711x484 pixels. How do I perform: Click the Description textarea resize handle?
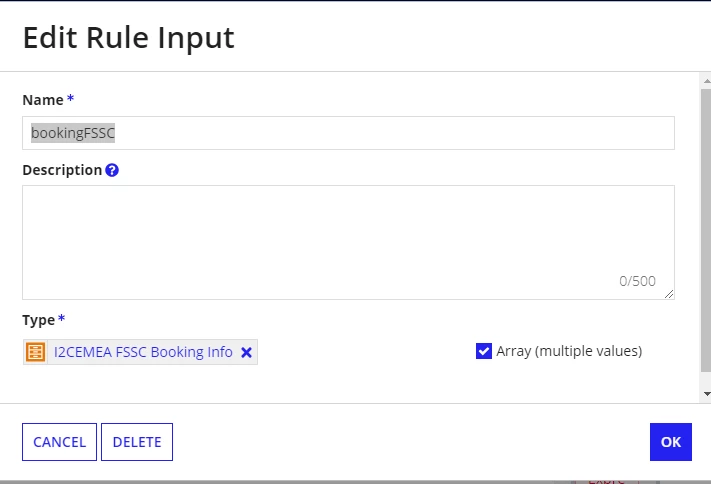669,294
